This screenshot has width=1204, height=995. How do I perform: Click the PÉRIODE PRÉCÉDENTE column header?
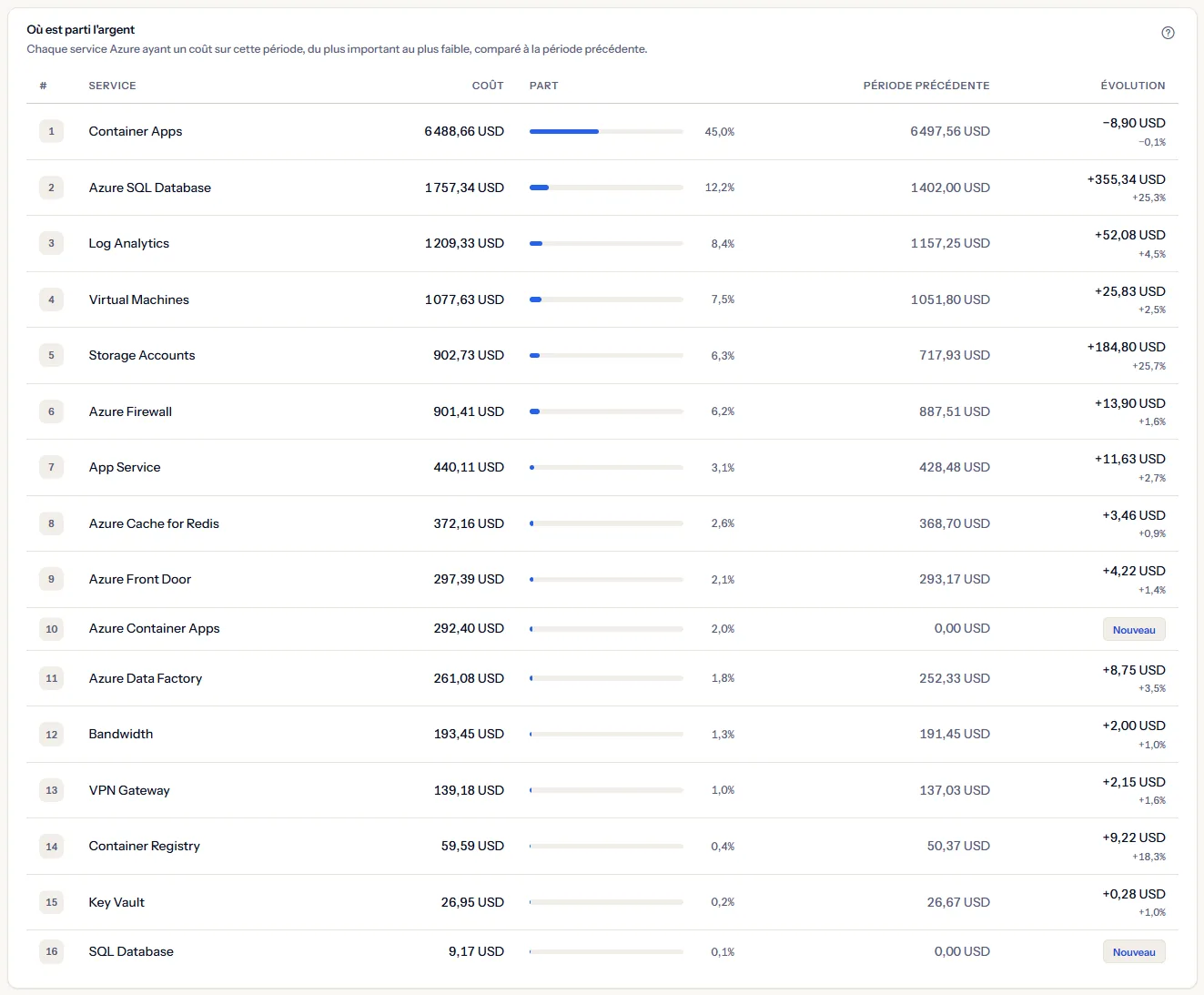coord(926,86)
